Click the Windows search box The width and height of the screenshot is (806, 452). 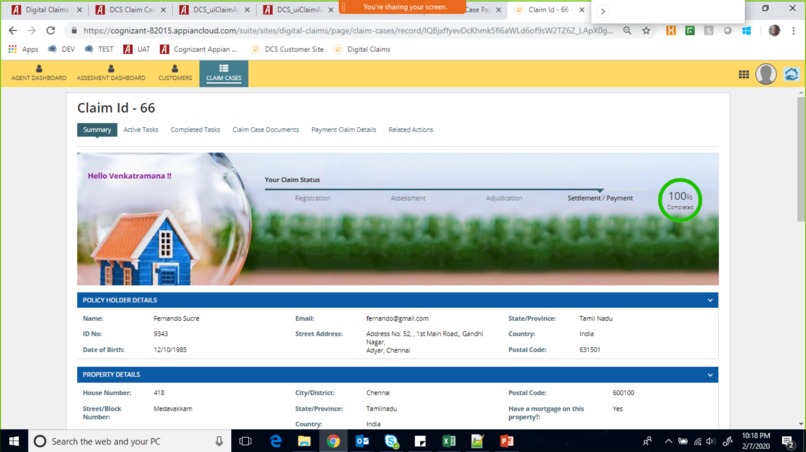130,441
